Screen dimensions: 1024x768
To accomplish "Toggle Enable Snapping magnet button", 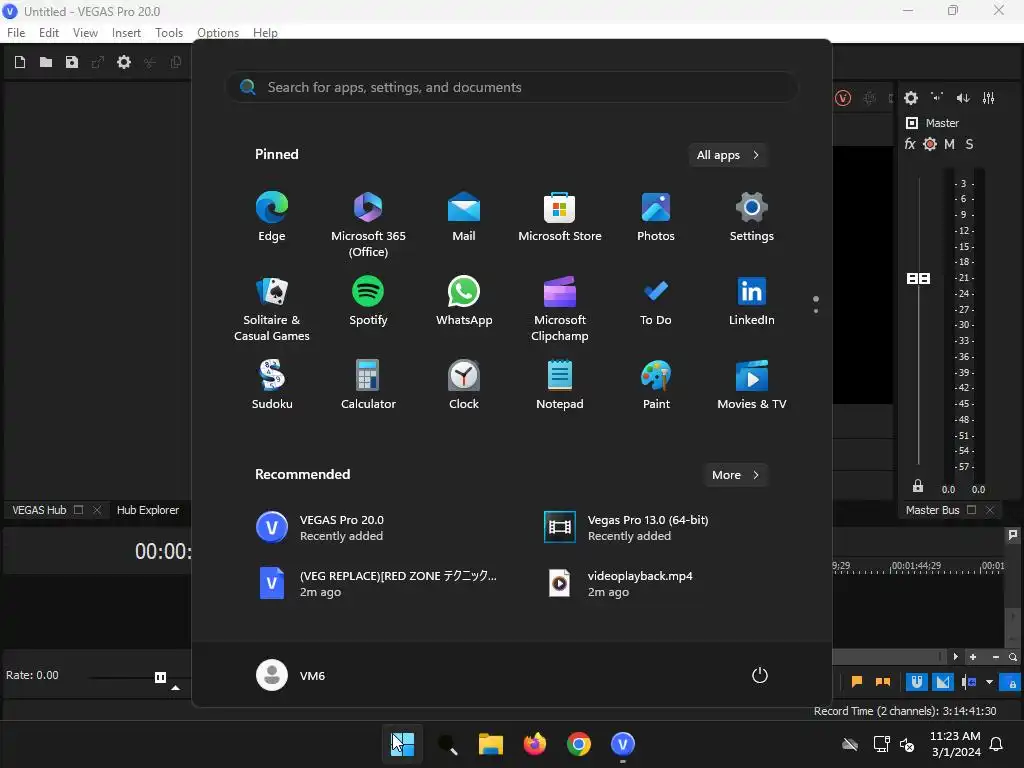I will pos(917,682).
